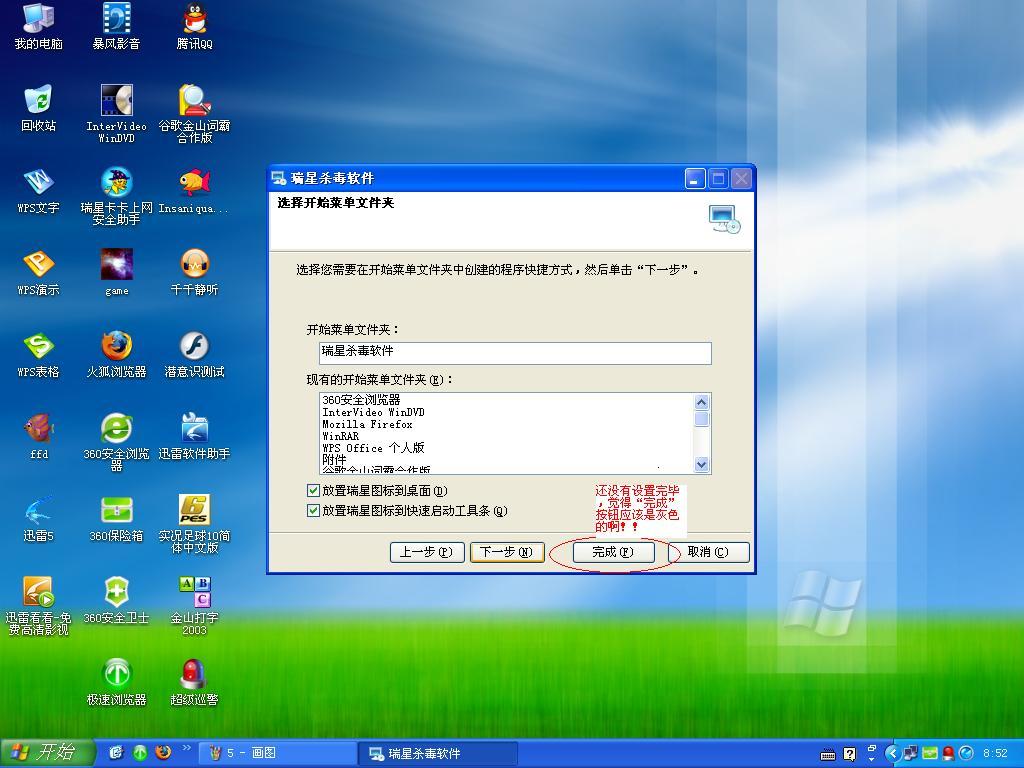Open 迅雷软件助手 desktop icon

(x=194, y=436)
